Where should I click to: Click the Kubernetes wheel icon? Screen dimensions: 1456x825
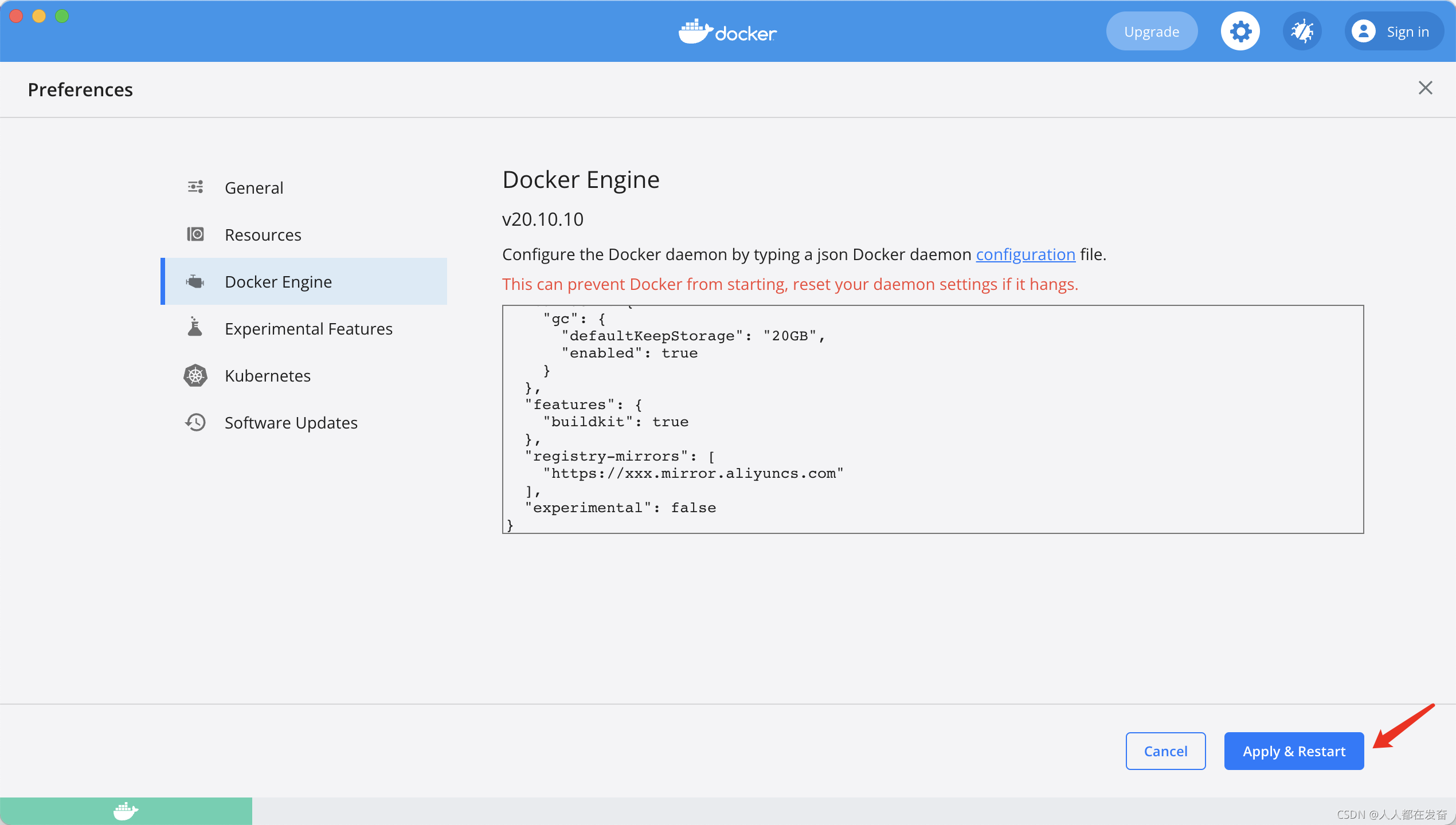tap(195, 375)
